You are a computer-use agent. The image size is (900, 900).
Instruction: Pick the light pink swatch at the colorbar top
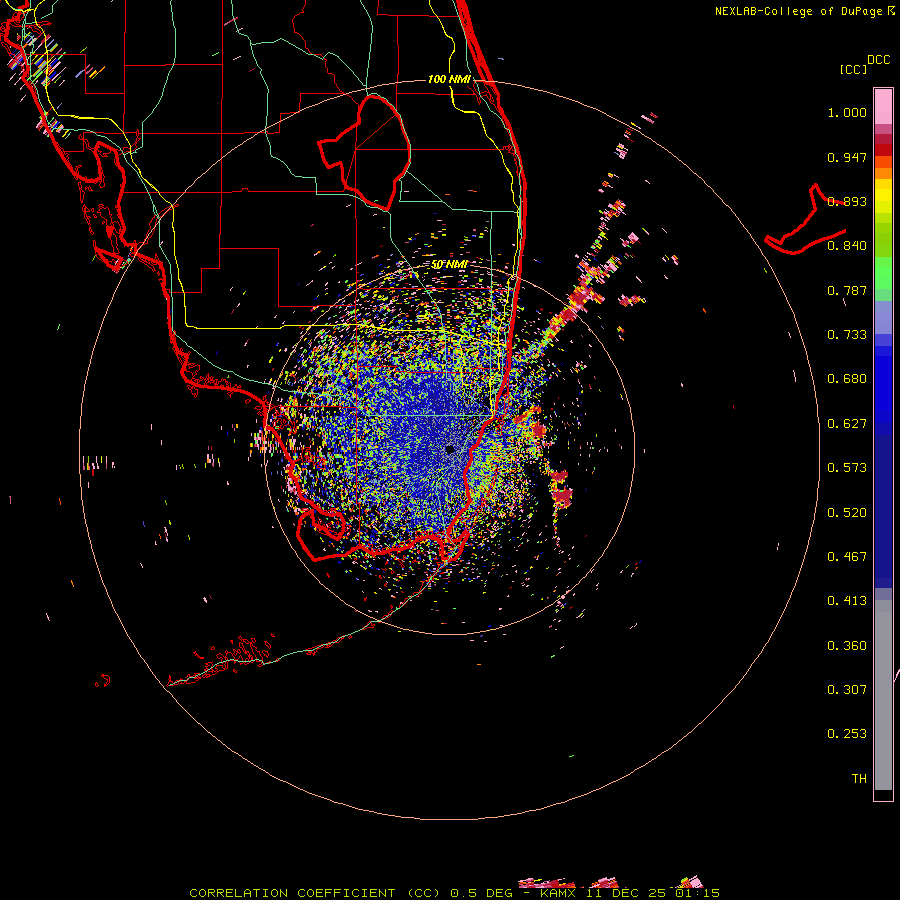click(x=883, y=106)
